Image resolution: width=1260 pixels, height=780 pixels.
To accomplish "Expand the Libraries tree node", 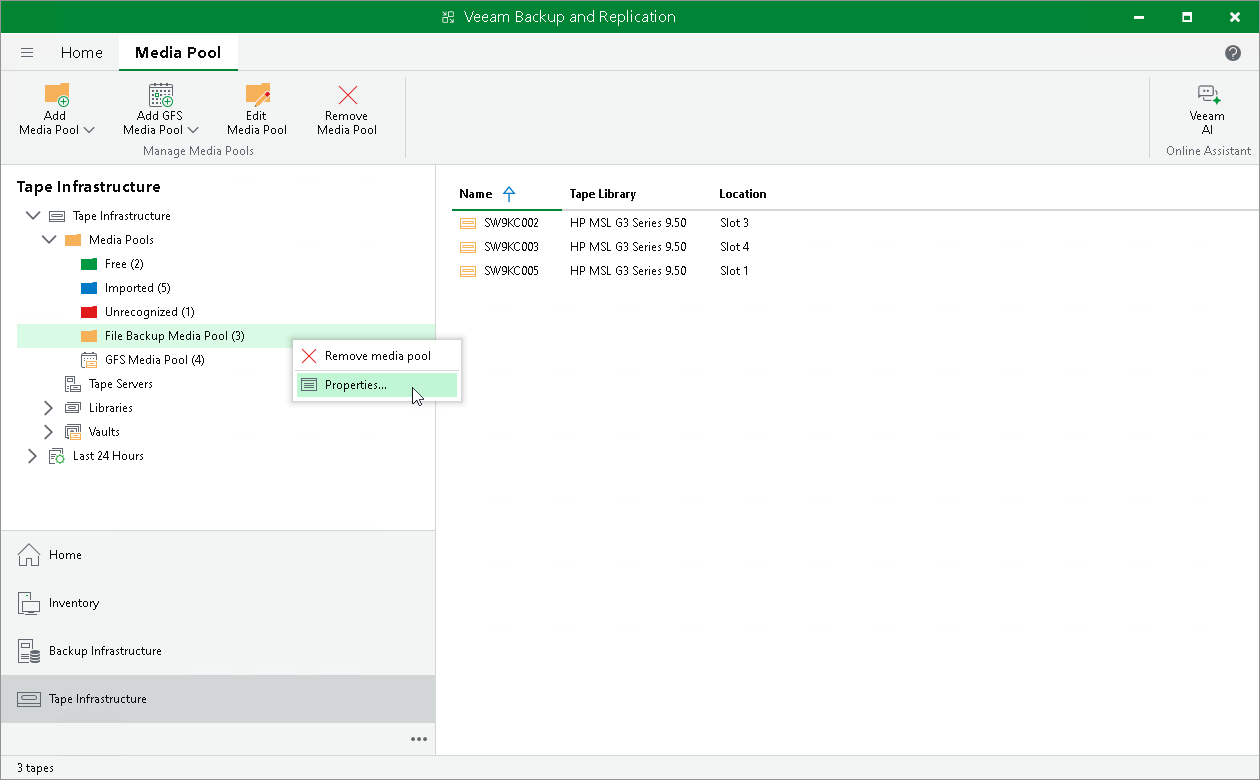I will [x=48, y=408].
